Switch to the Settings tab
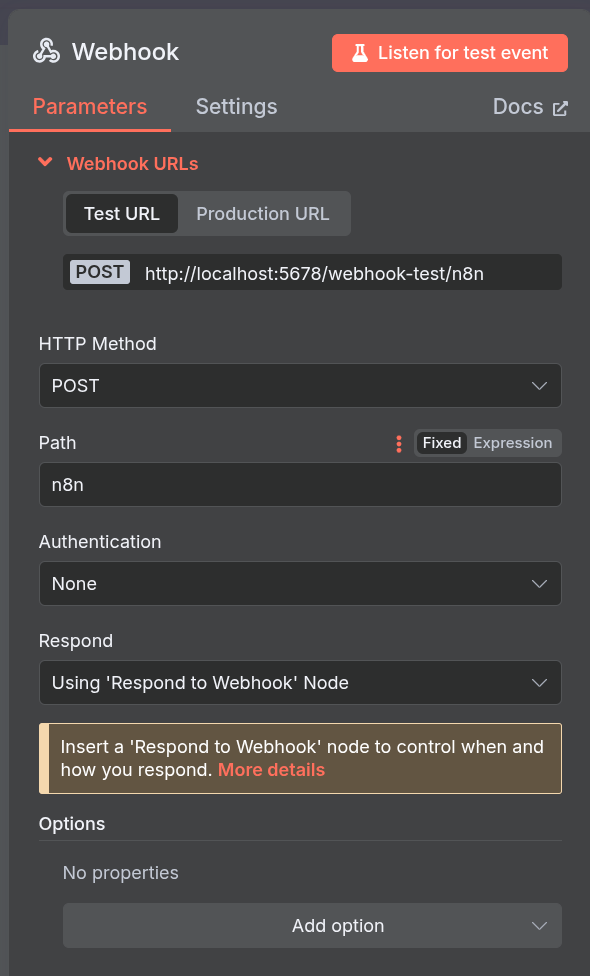 click(236, 106)
